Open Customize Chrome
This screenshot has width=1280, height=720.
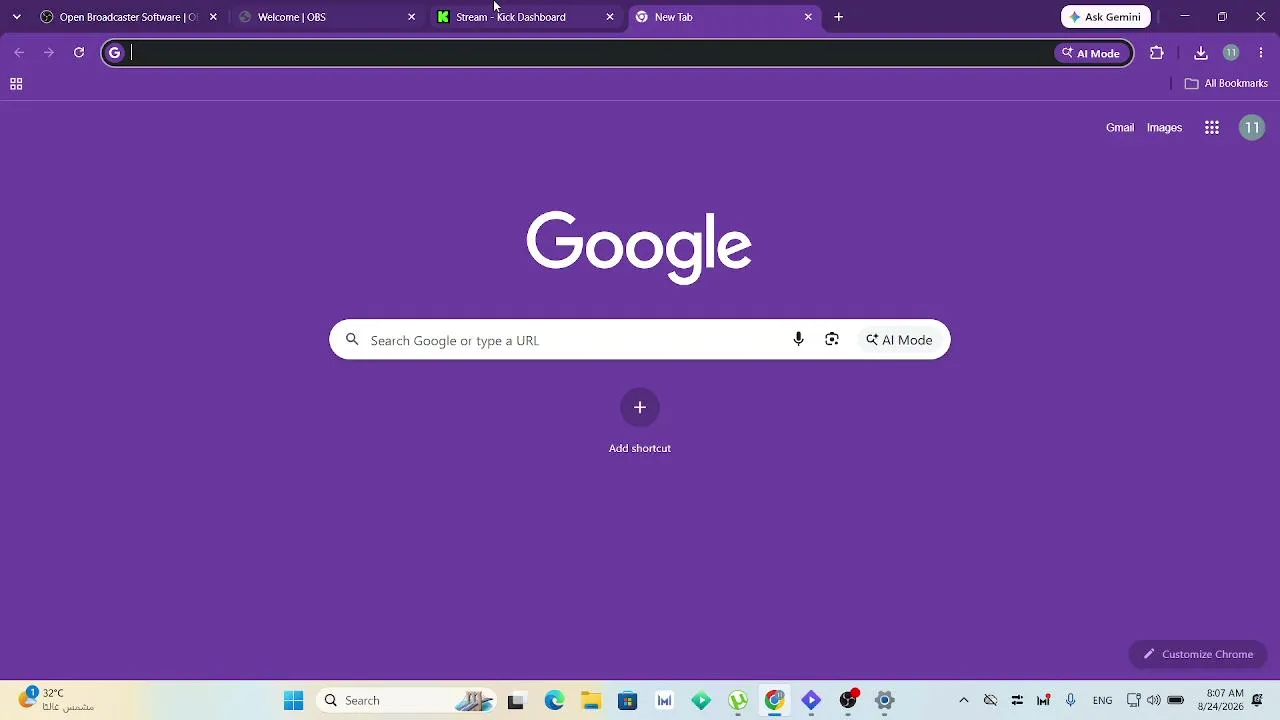(x=1198, y=654)
